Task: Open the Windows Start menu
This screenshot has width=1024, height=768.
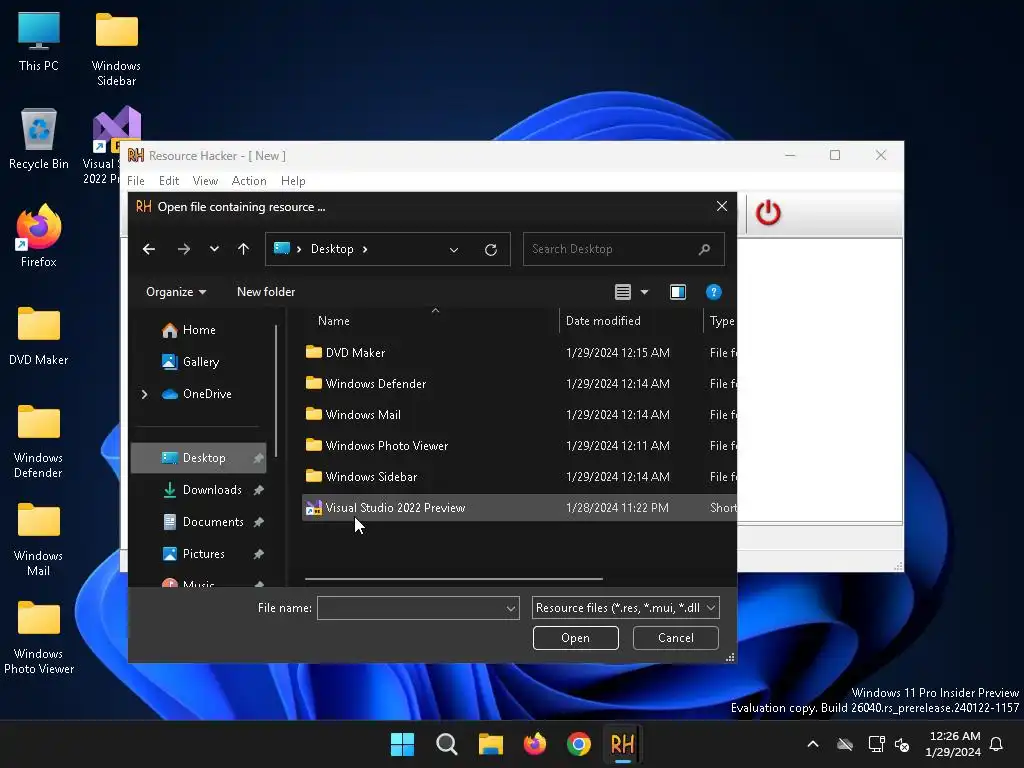Action: 402,744
